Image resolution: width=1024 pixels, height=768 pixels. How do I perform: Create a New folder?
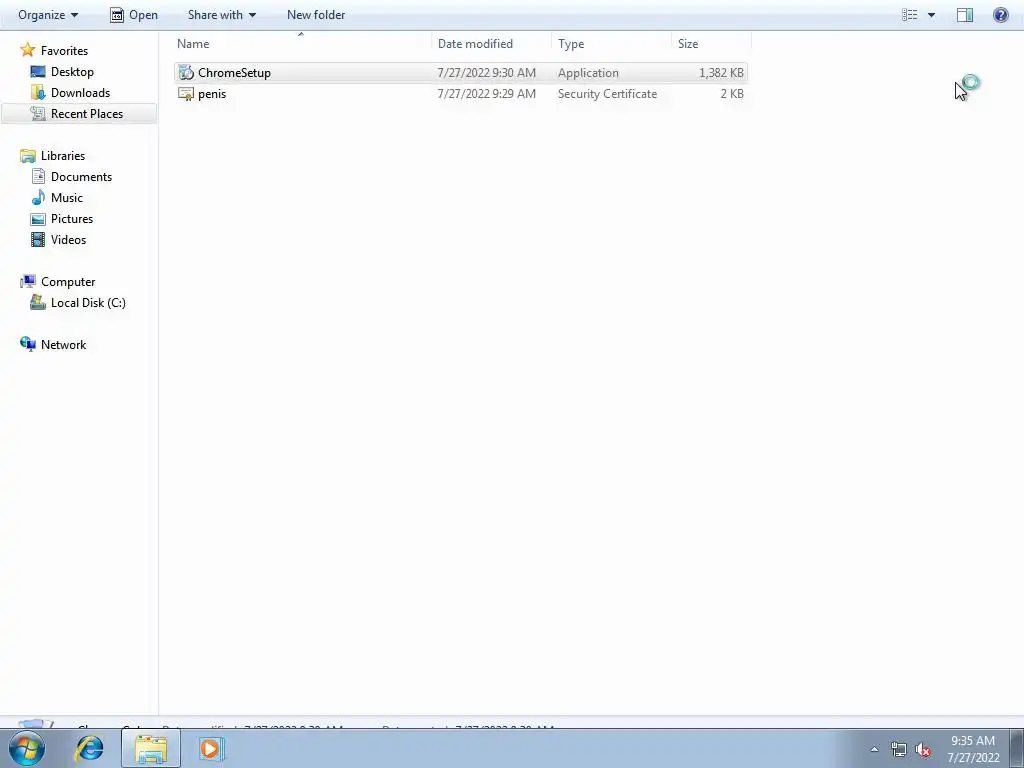[316, 14]
